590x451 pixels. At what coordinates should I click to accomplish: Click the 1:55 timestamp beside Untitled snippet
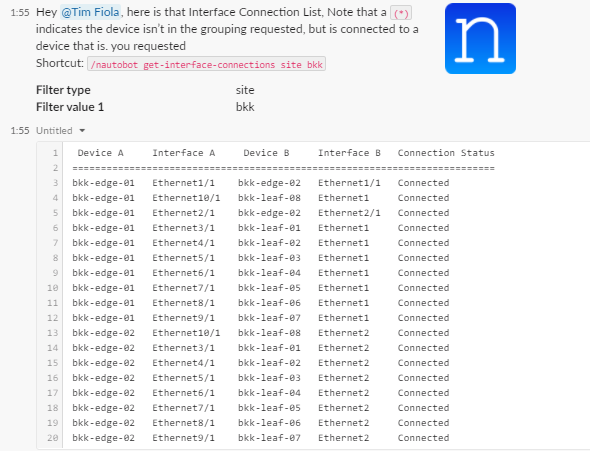pyautogui.click(x=20, y=131)
